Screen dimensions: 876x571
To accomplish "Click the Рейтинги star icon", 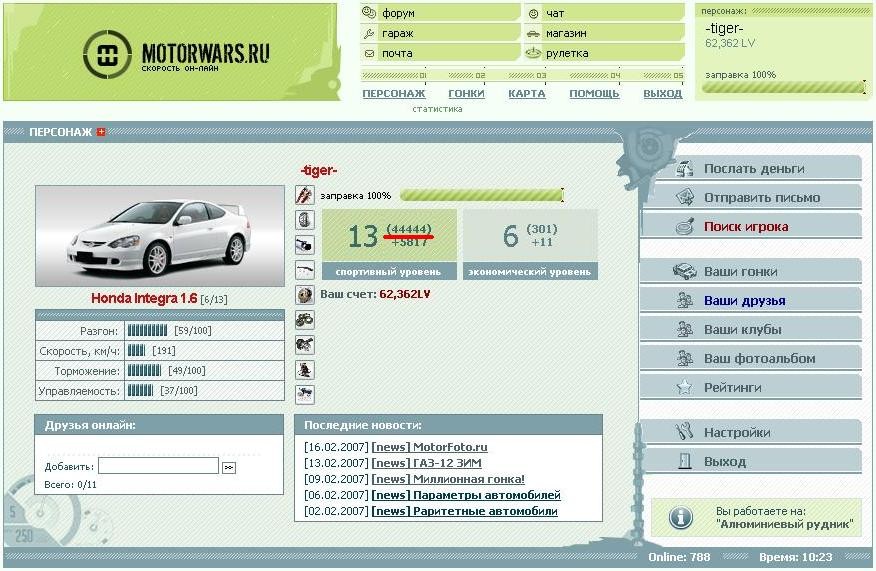I will coord(684,387).
